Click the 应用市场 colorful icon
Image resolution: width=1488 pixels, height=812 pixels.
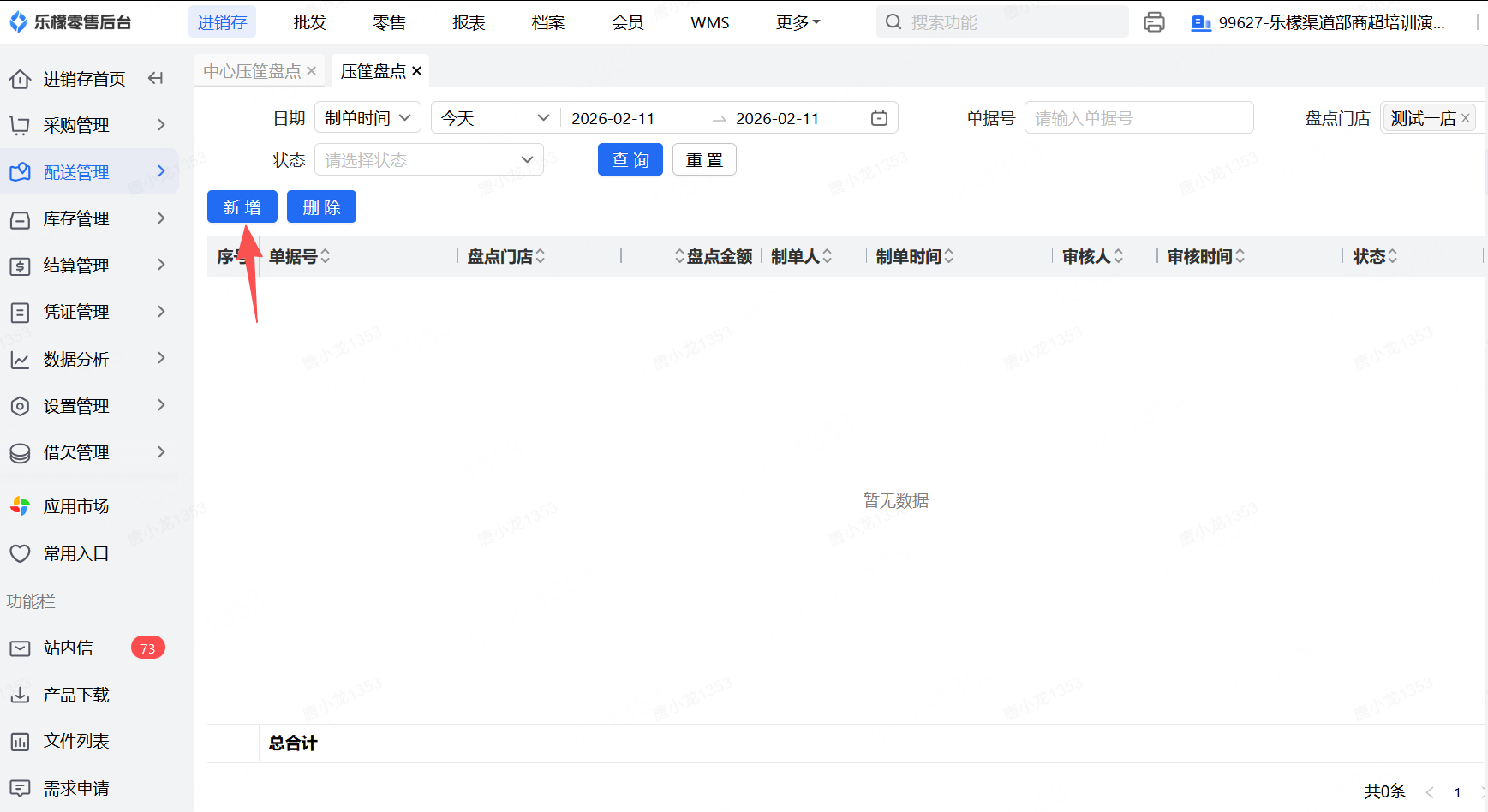point(20,506)
